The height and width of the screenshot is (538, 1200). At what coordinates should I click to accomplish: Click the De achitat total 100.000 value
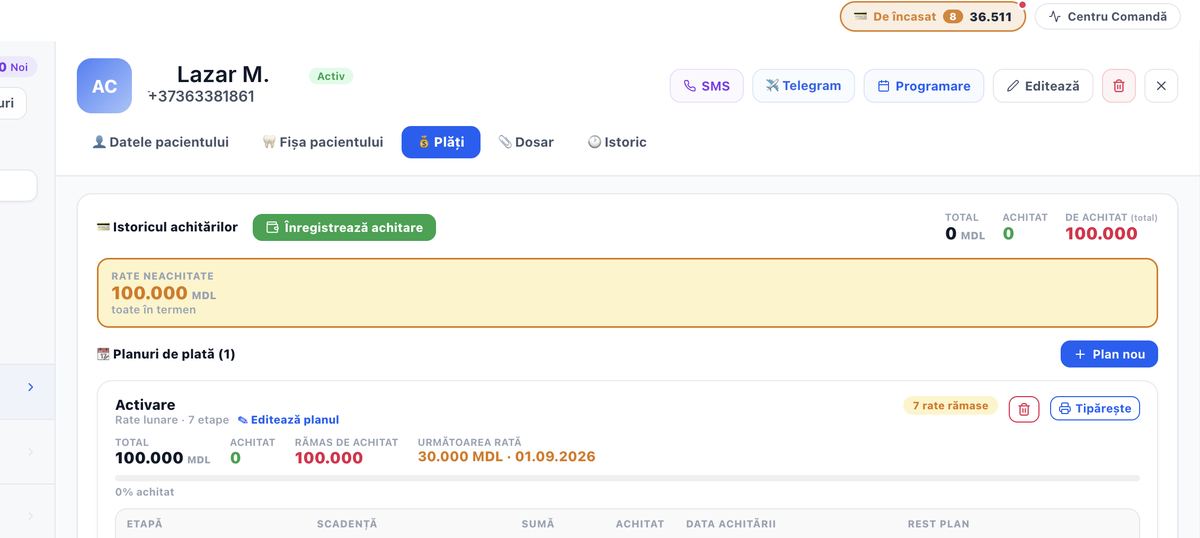pos(1101,233)
